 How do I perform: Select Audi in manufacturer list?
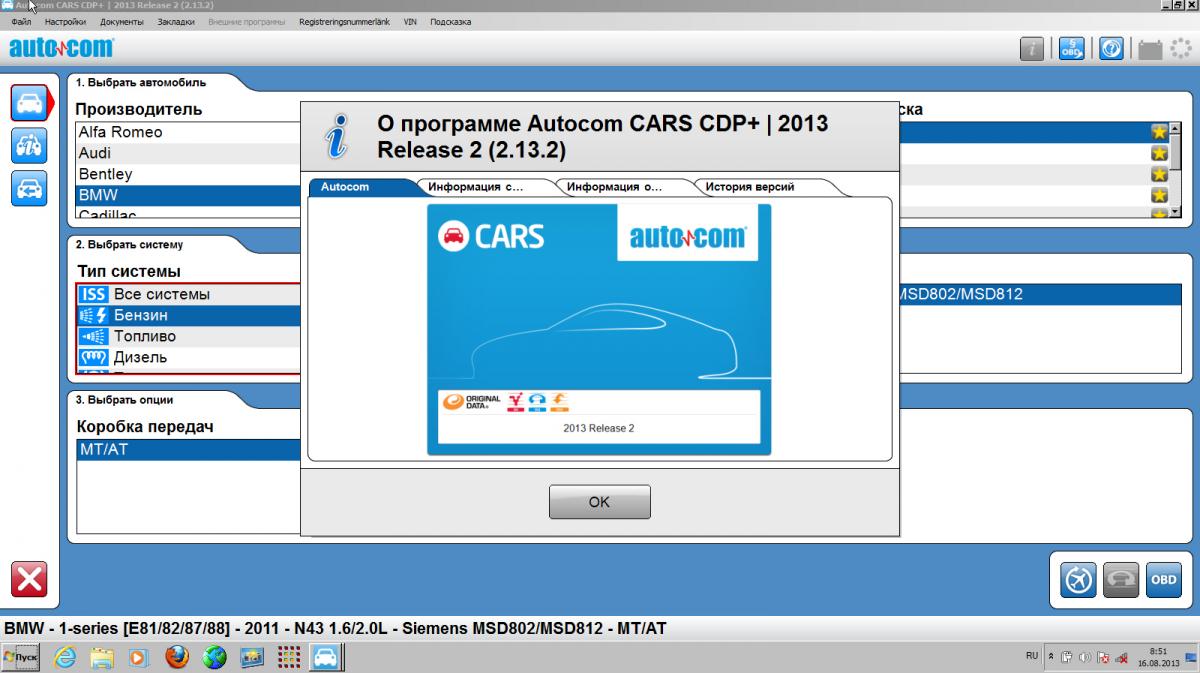(189, 153)
